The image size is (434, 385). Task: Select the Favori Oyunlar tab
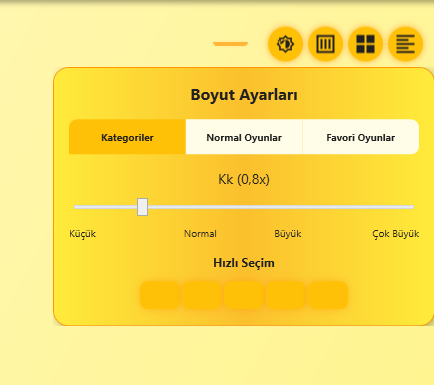coord(361,137)
